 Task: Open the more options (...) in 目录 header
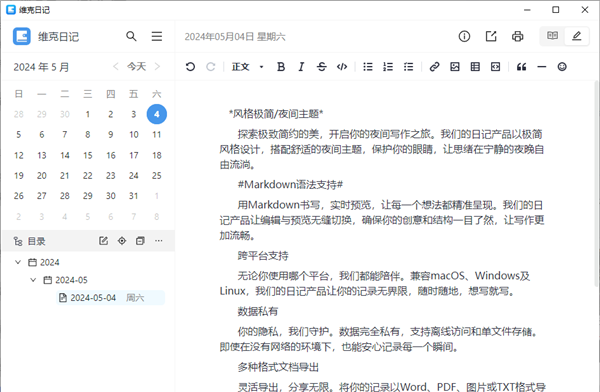coord(159,241)
